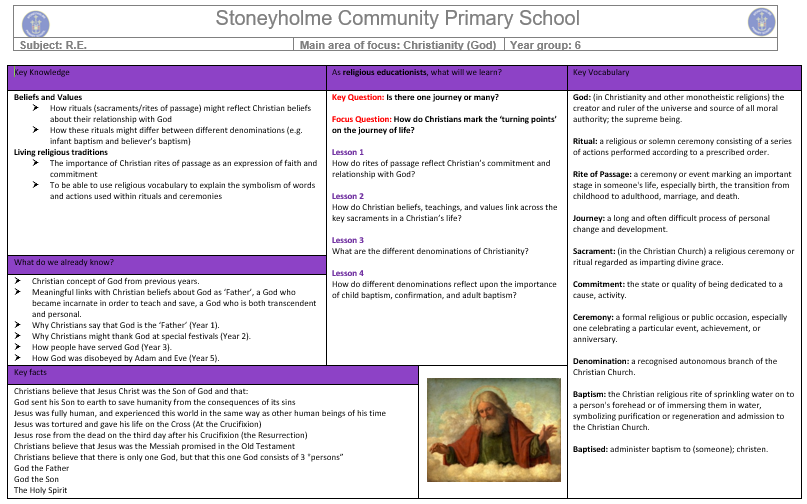Click 'Main area of focus: Christianity (God)'
The width and height of the screenshot is (807, 504).
click(x=398, y=45)
